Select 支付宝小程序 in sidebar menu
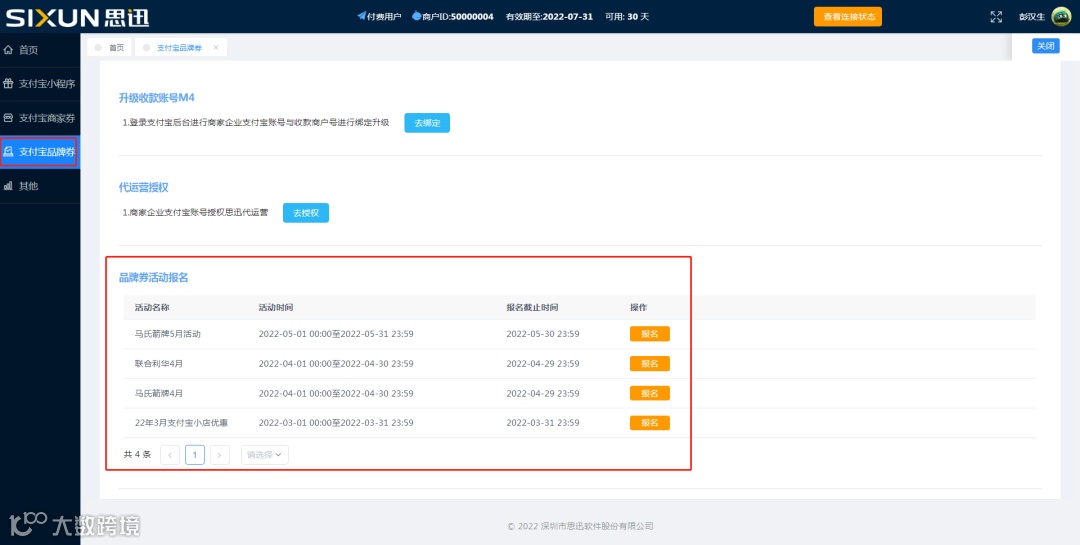This screenshot has width=1080, height=545. [40, 84]
